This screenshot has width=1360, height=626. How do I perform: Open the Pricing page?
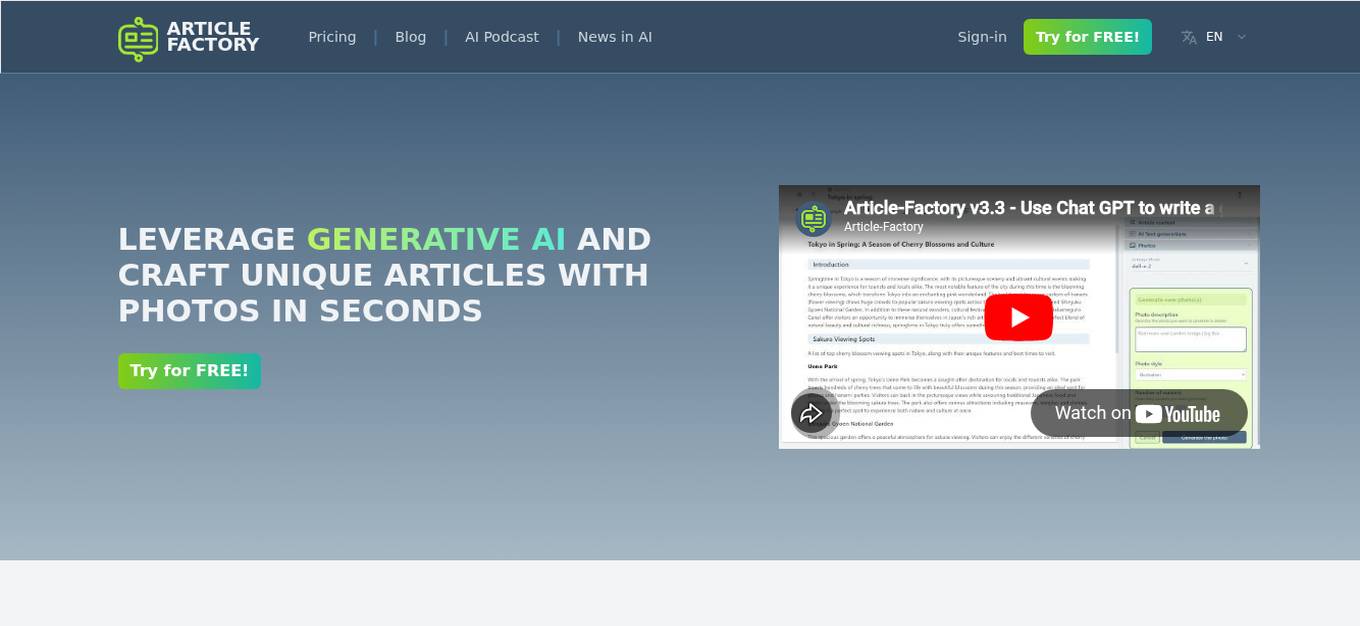332,36
